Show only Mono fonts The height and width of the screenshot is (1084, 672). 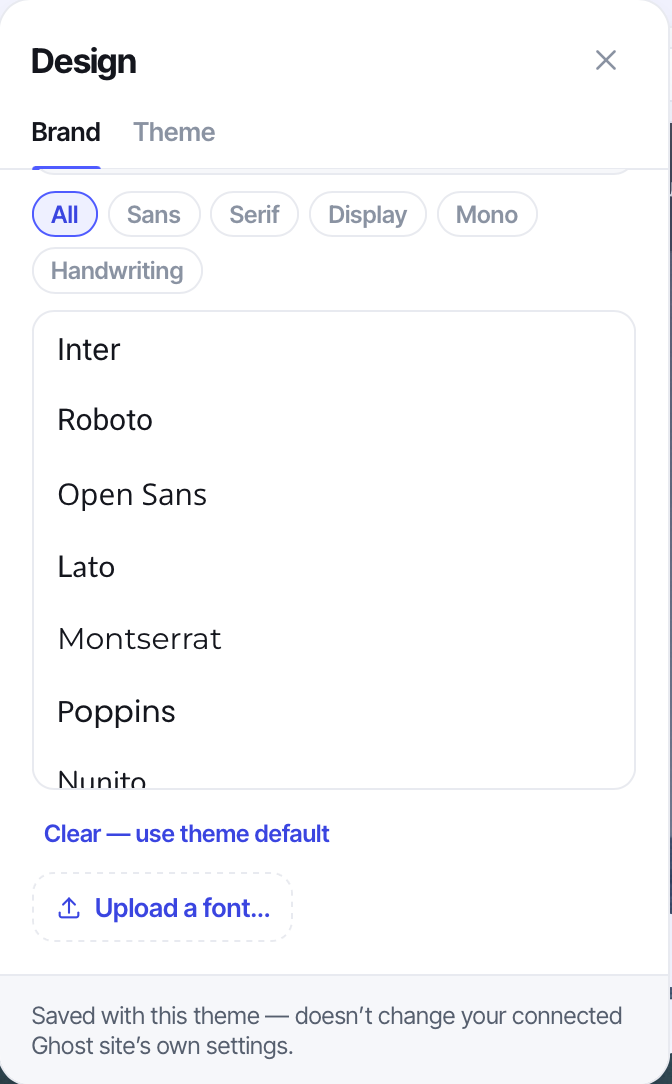pyautogui.click(x=487, y=214)
